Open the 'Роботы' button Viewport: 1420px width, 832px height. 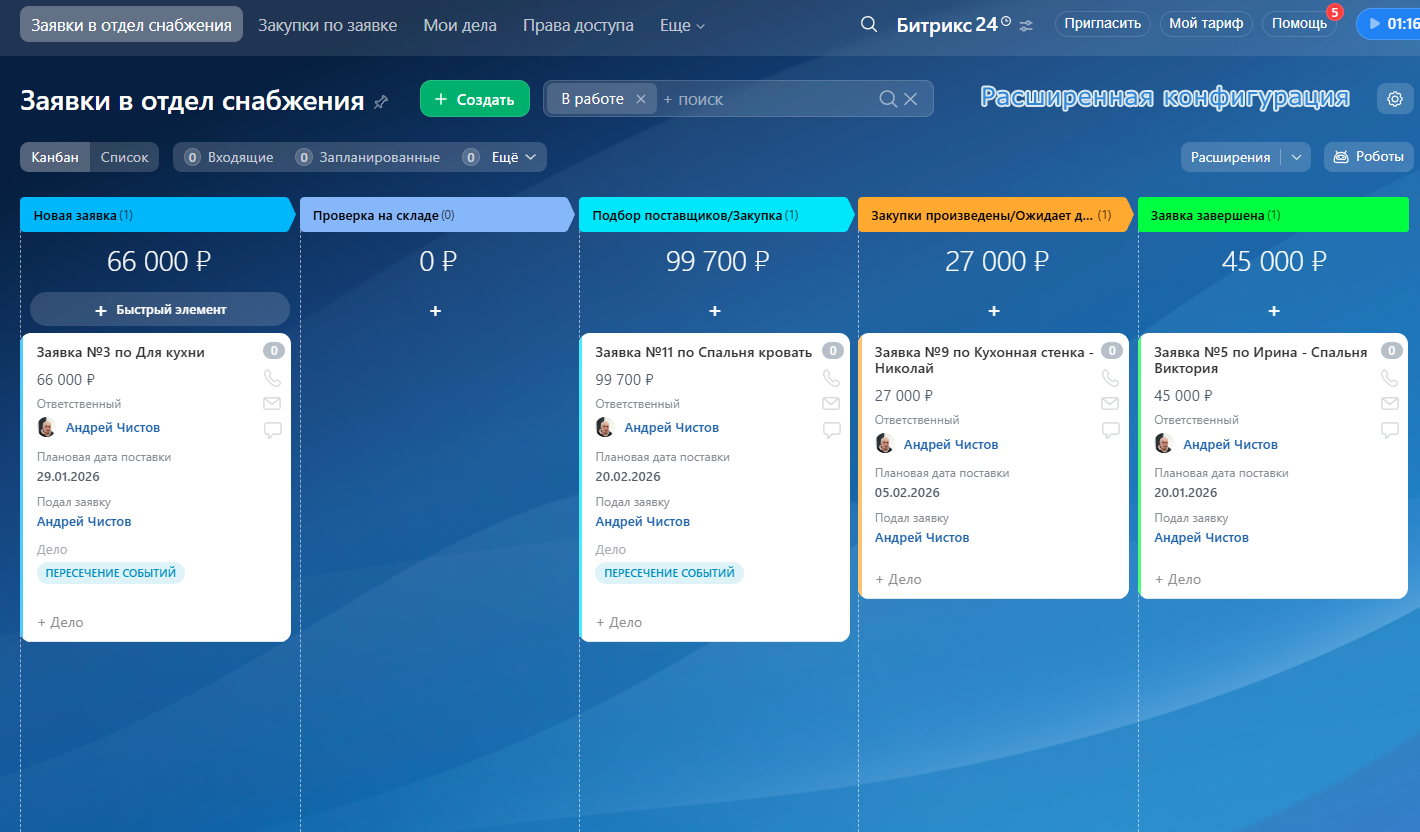[x=1369, y=157]
